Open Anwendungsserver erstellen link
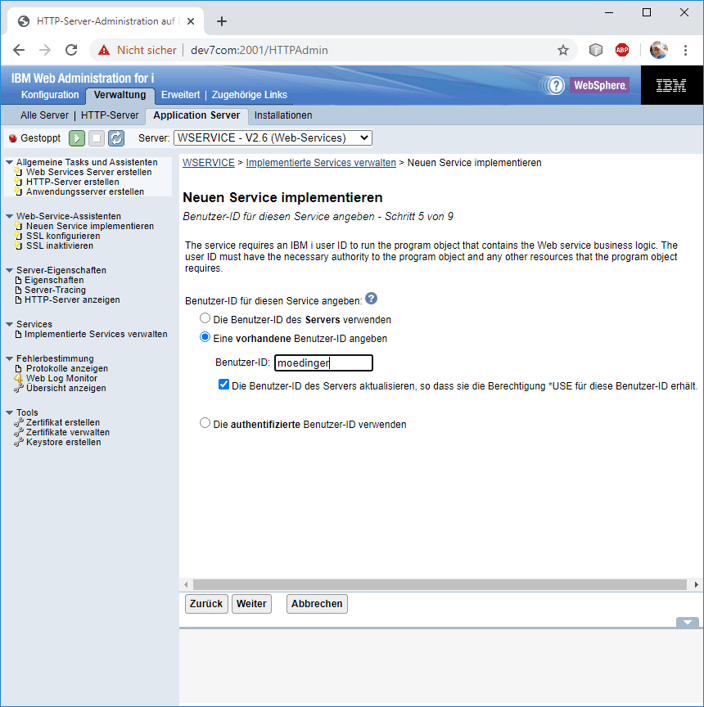Image resolution: width=704 pixels, height=707 pixels. pos(85,192)
